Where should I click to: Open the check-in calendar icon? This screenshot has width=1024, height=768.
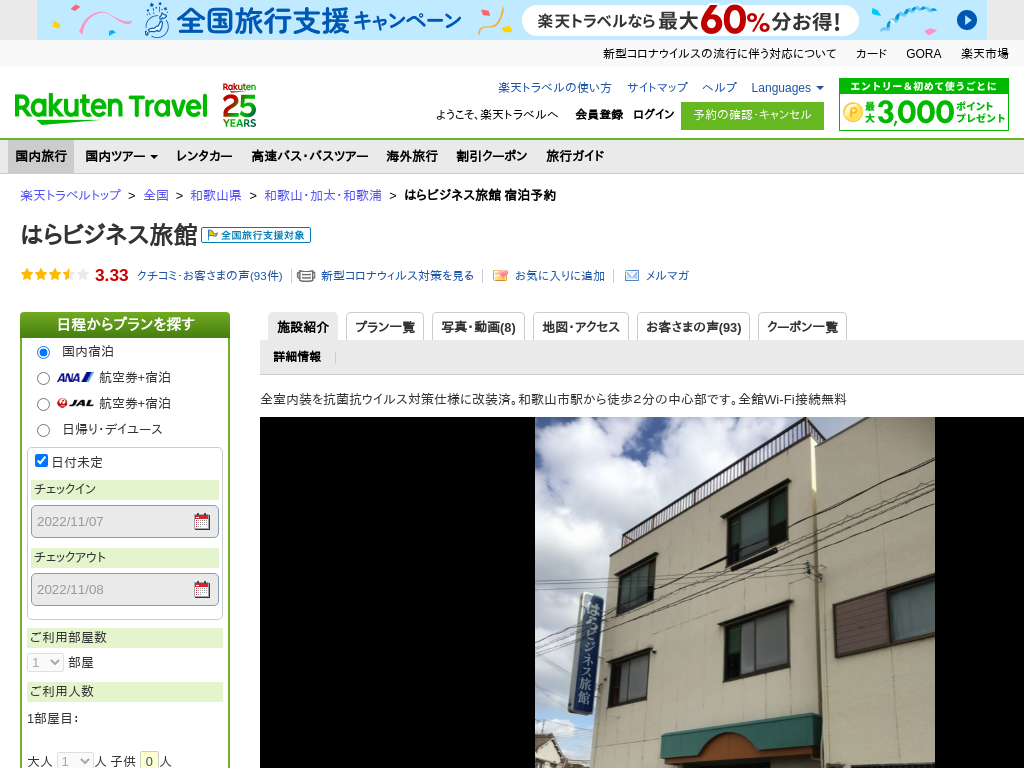[x=202, y=521]
